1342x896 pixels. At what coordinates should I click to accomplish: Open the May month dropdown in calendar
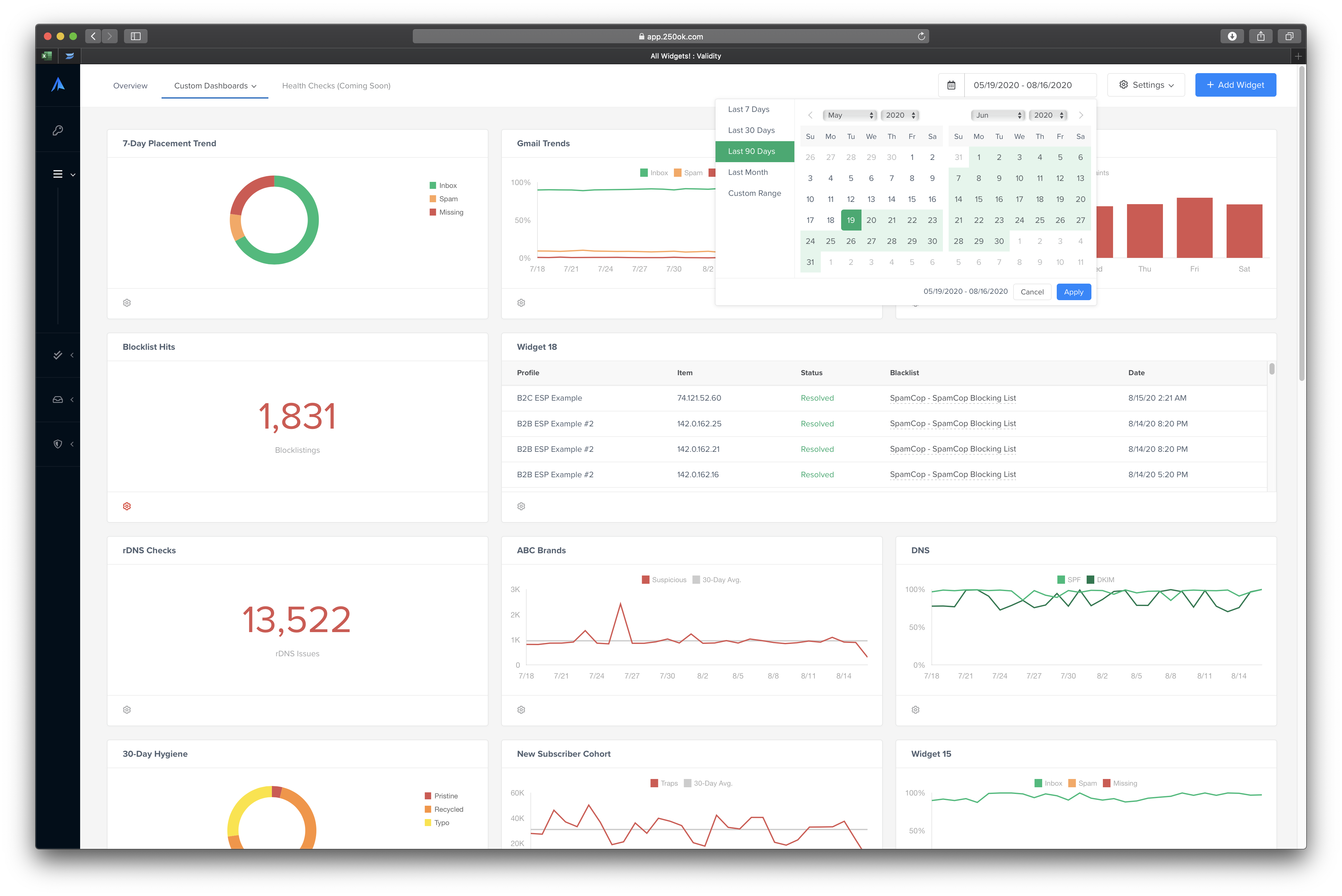(849, 115)
